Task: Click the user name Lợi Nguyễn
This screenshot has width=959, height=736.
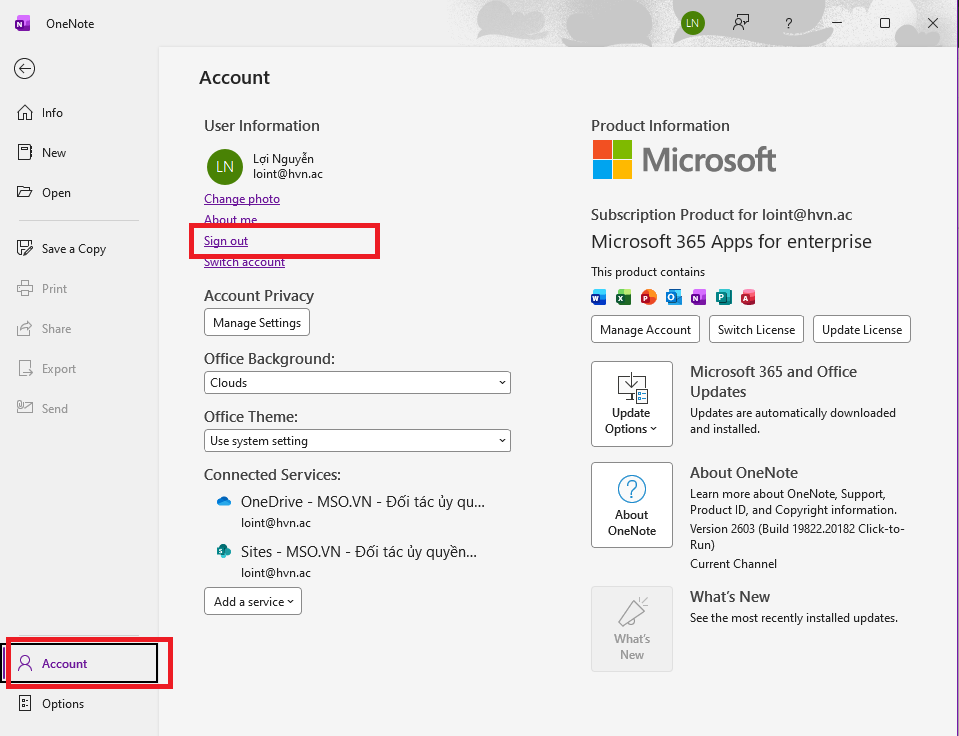Action: [283, 158]
